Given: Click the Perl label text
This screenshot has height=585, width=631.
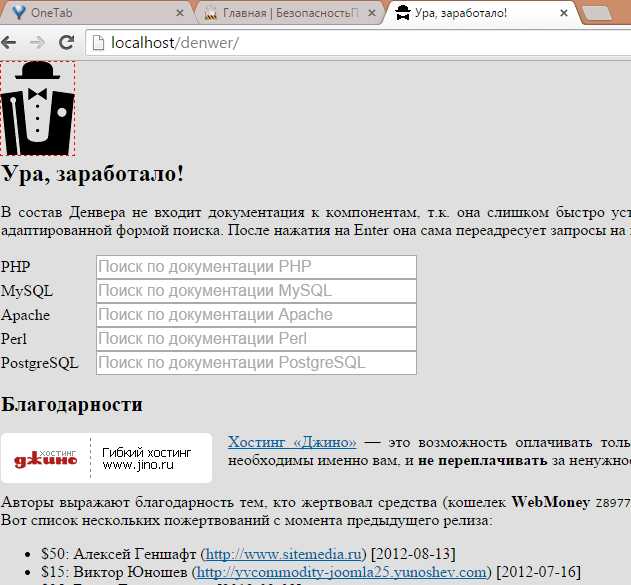Looking at the screenshot, I should coord(14,339).
